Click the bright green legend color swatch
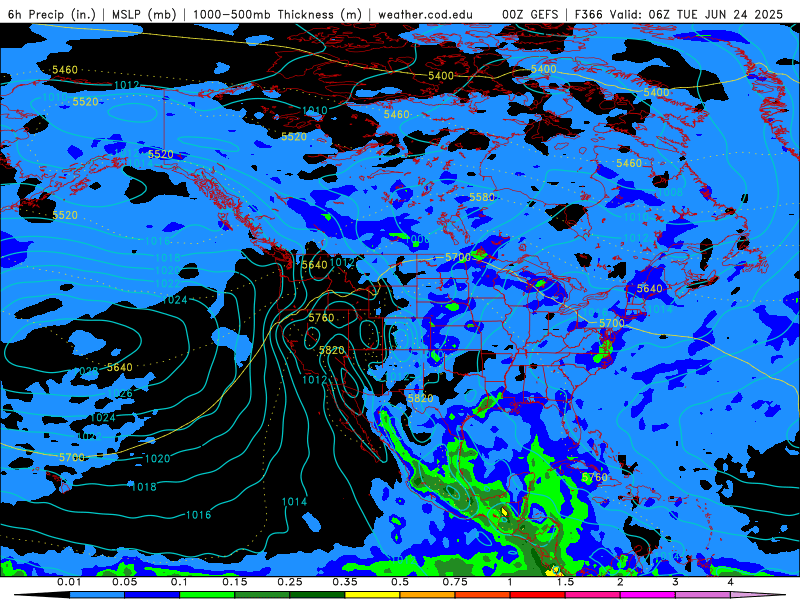The height and width of the screenshot is (600, 800). point(207,595)
